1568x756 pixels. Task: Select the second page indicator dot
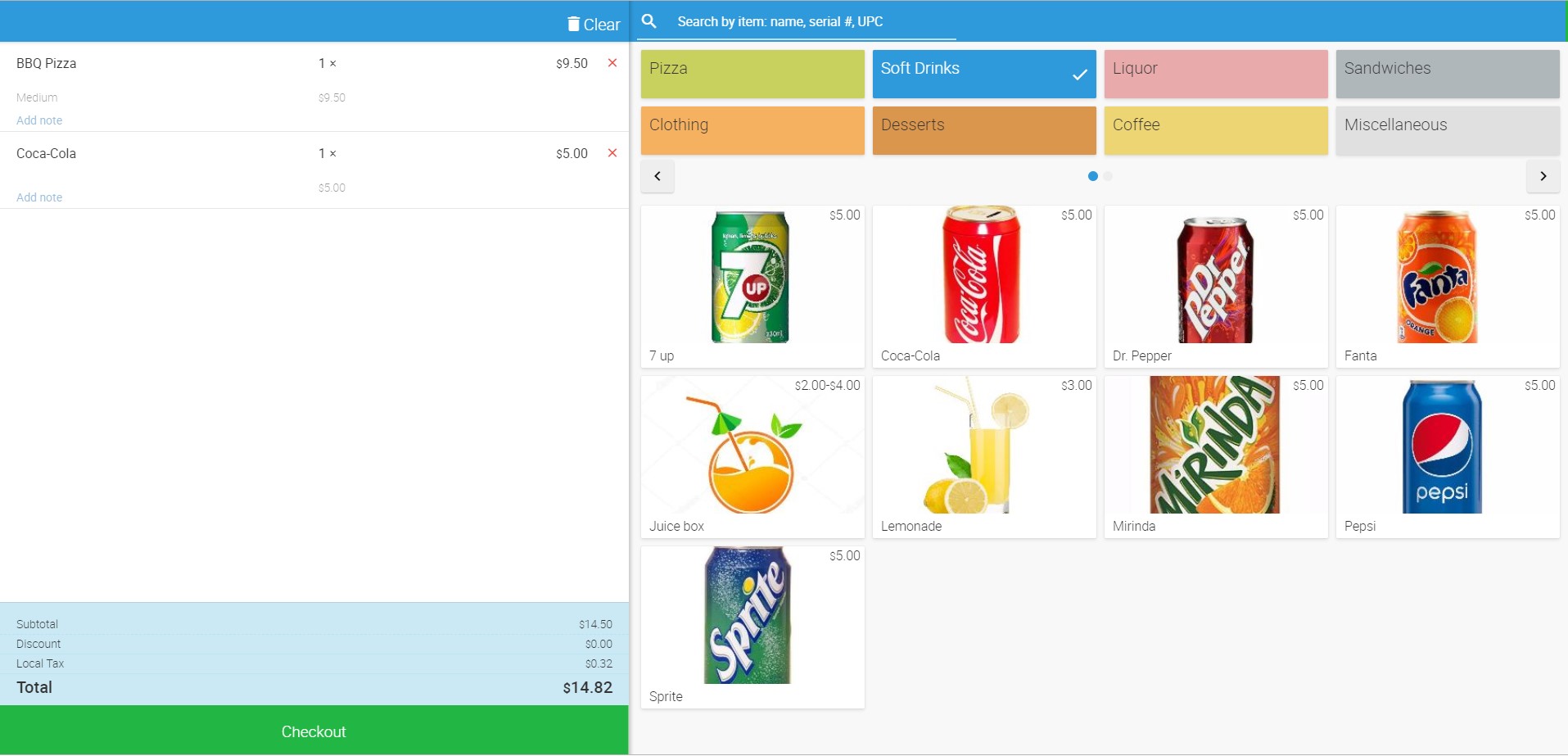1108,176
